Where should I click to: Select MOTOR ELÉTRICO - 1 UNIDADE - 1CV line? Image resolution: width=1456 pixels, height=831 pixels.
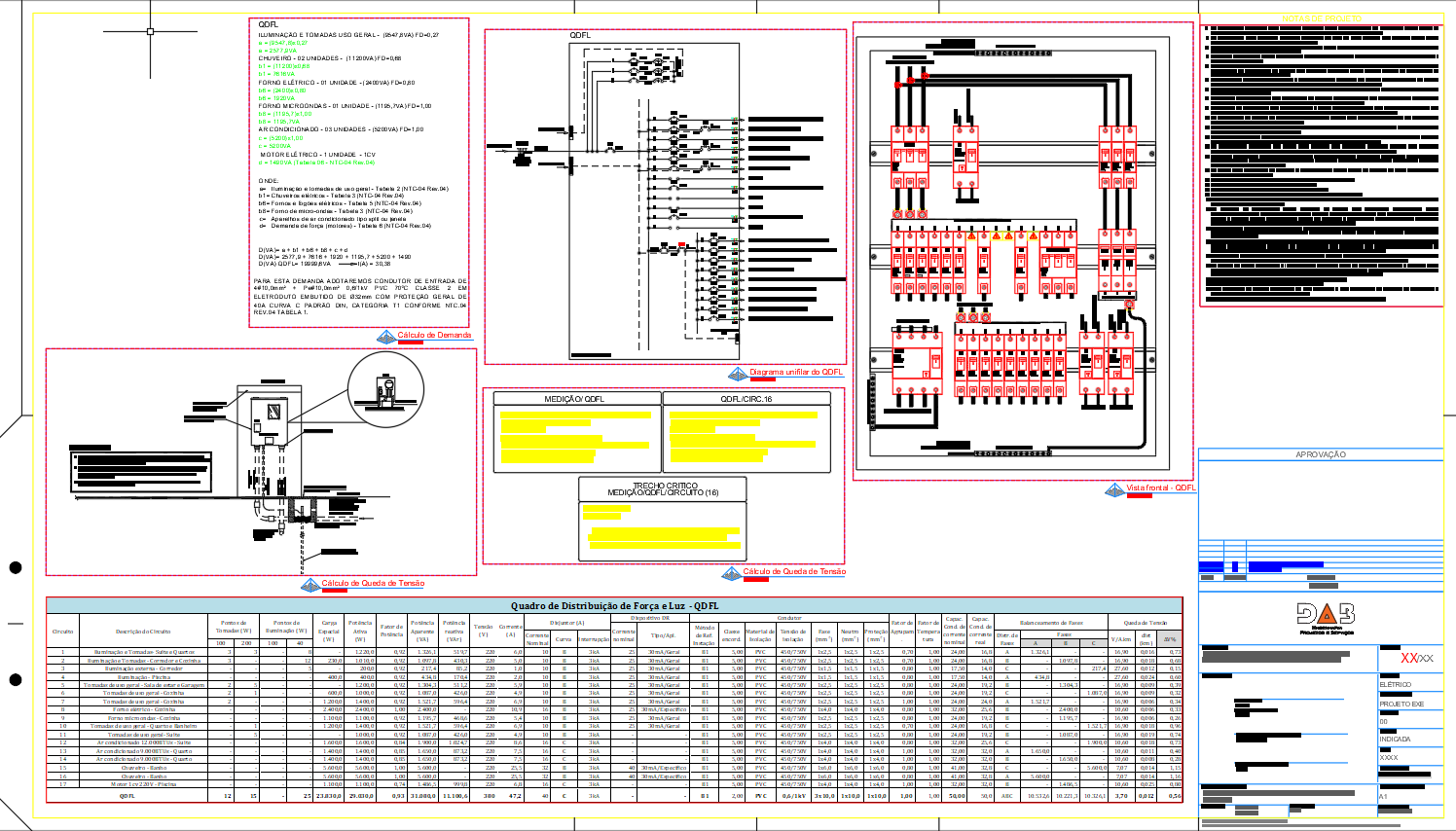[x=317, y=155]
